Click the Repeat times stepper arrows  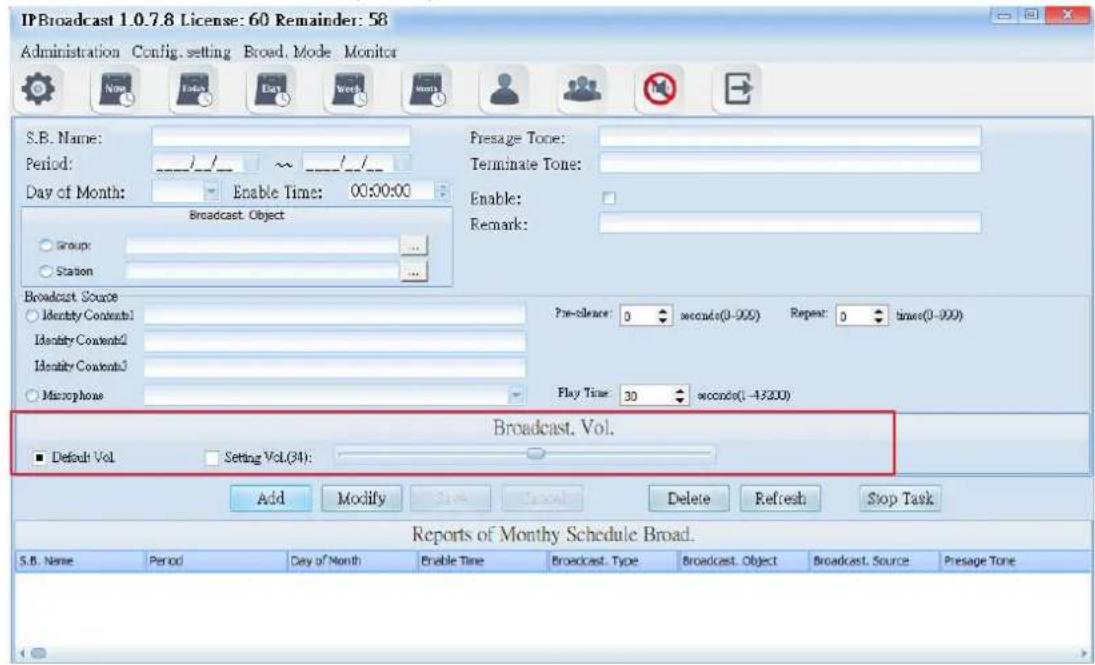click(x=880, y=316)
